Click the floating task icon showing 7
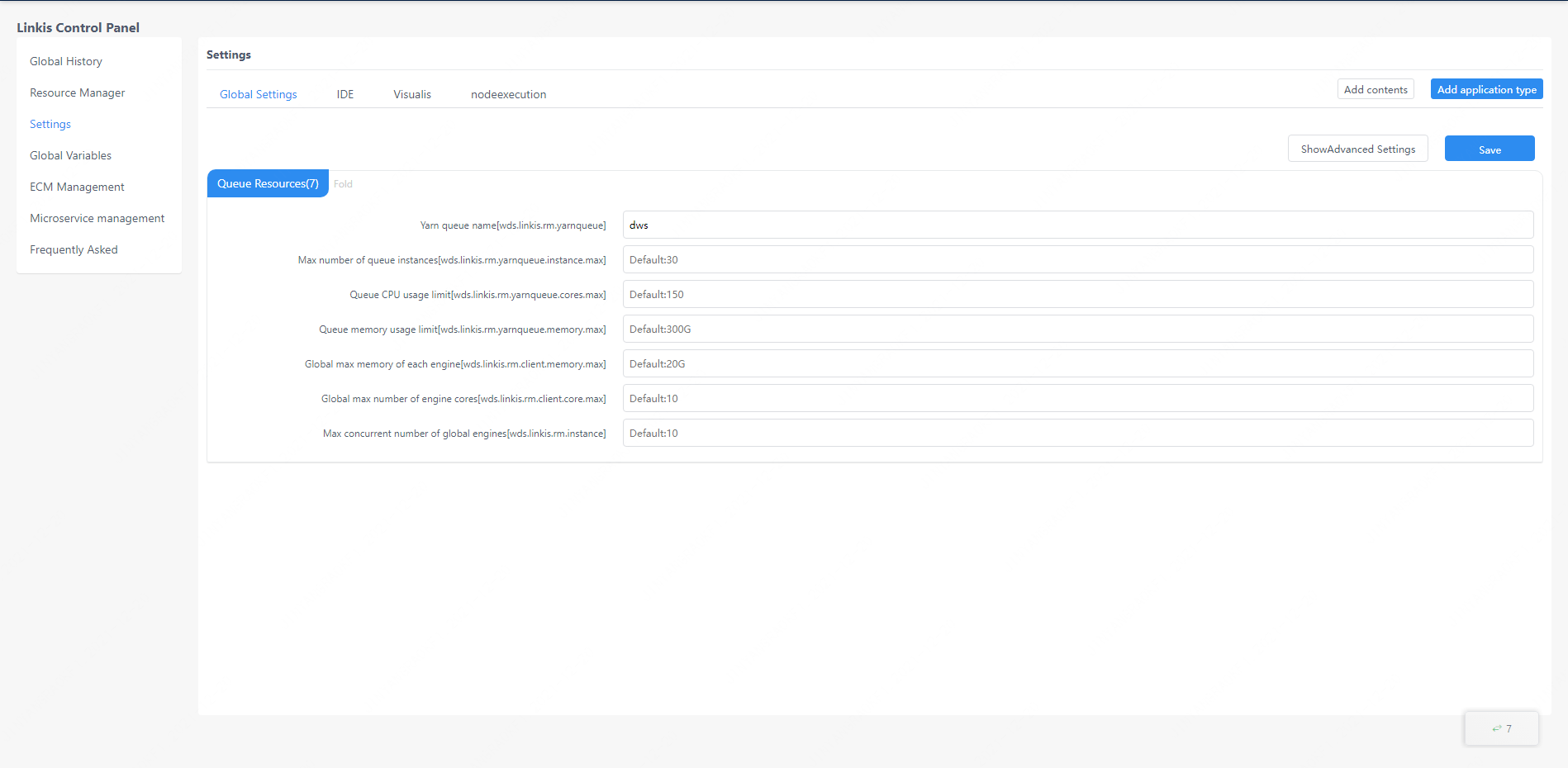This screenshot has height=768, width=1568. (x=1501, y=728)
